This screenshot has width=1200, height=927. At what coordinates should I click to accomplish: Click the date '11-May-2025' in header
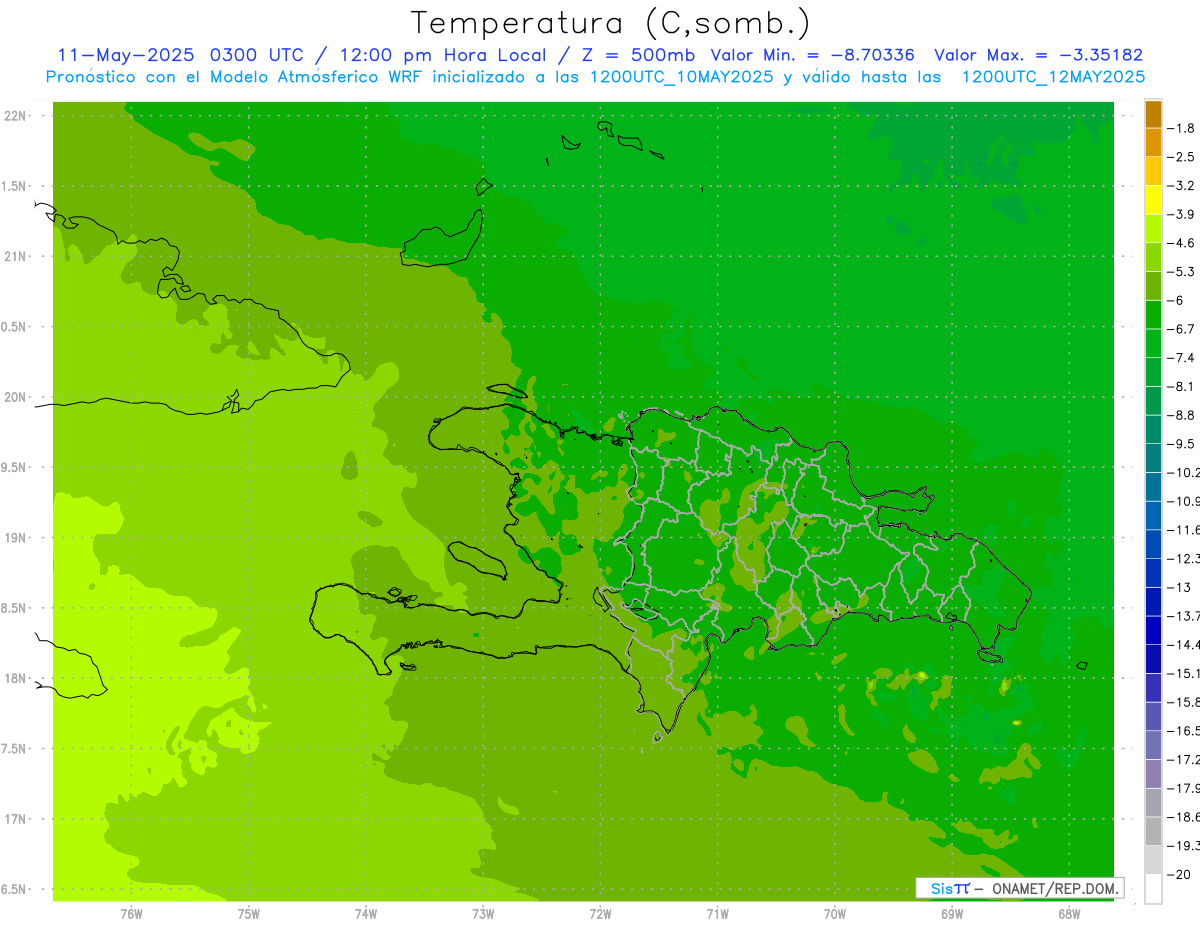[127, 55]
